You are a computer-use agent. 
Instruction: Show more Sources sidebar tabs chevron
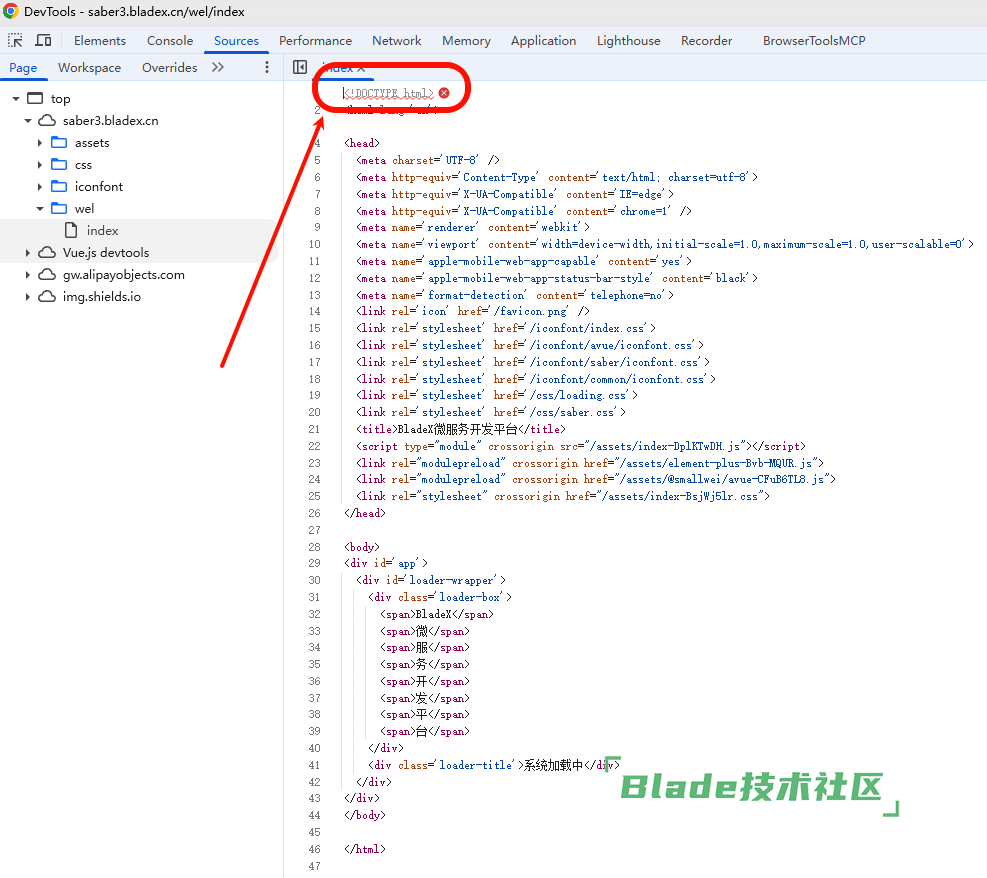point(218,67)
